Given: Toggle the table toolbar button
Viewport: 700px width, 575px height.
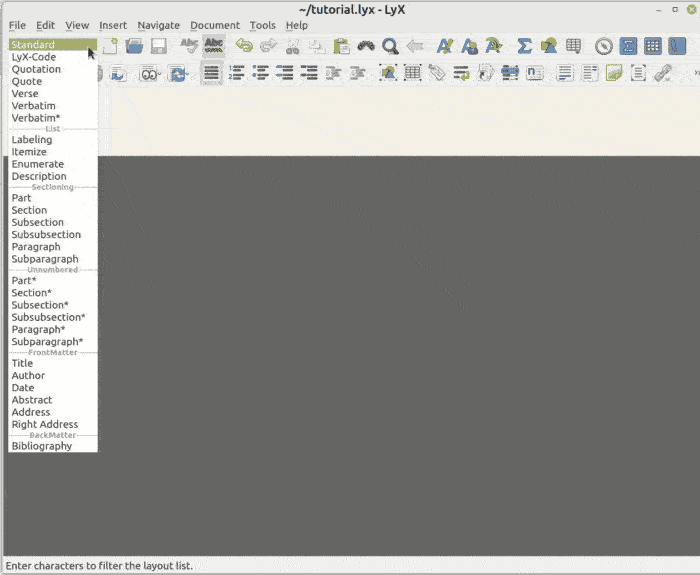Looking at the screenshot, I should pyautogui.click(x=652, y=46).
